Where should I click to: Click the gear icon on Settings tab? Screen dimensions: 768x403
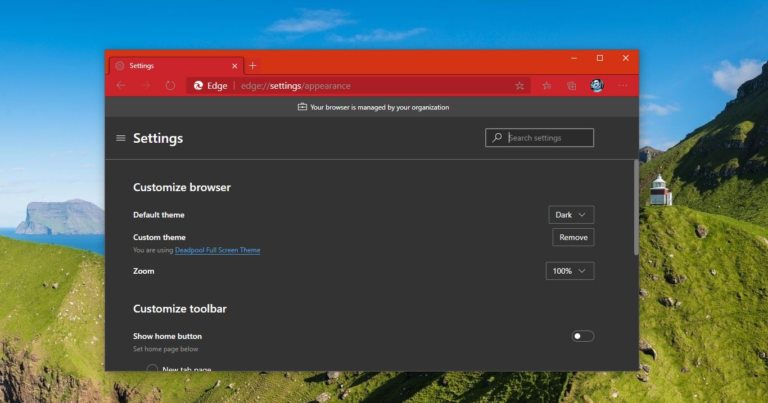(120, 66)
